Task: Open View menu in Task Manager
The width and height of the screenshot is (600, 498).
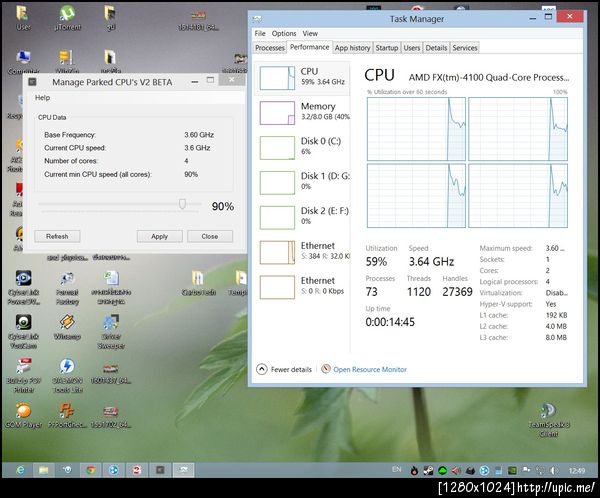Action: tap(310, 34)
